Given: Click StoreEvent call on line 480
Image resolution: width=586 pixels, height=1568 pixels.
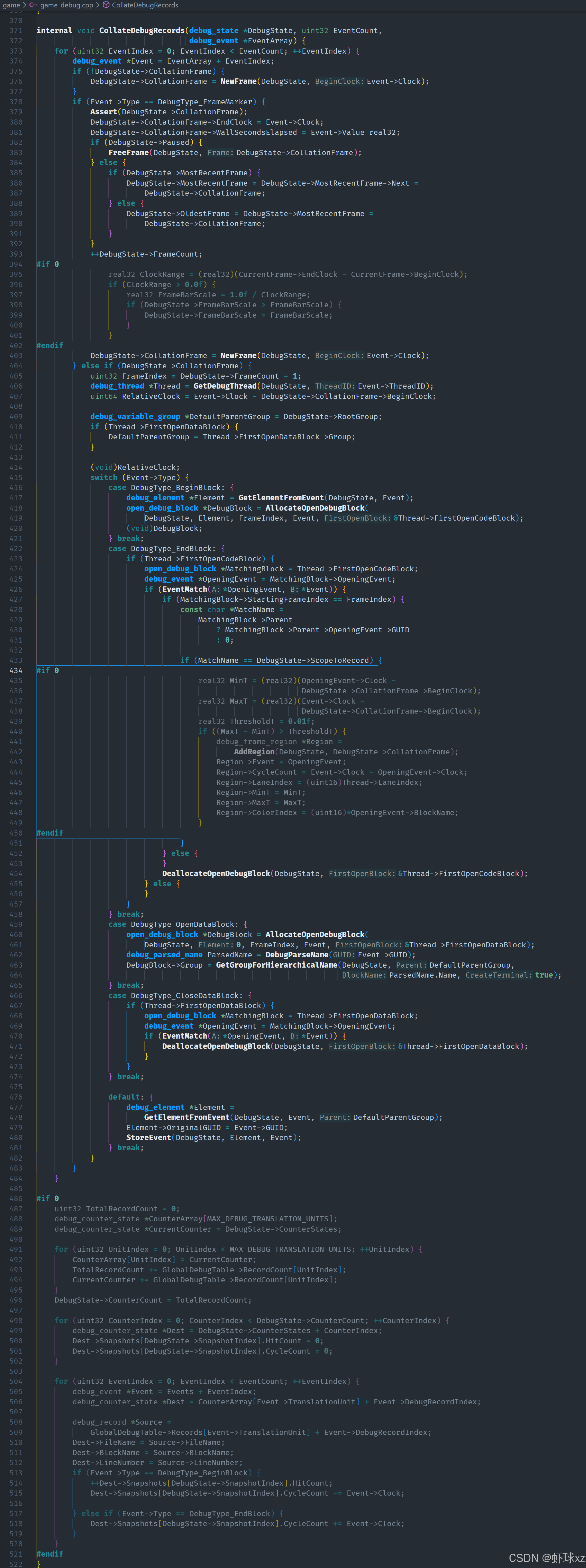Looking at the screenshot, I should [x=149, y=1137].
